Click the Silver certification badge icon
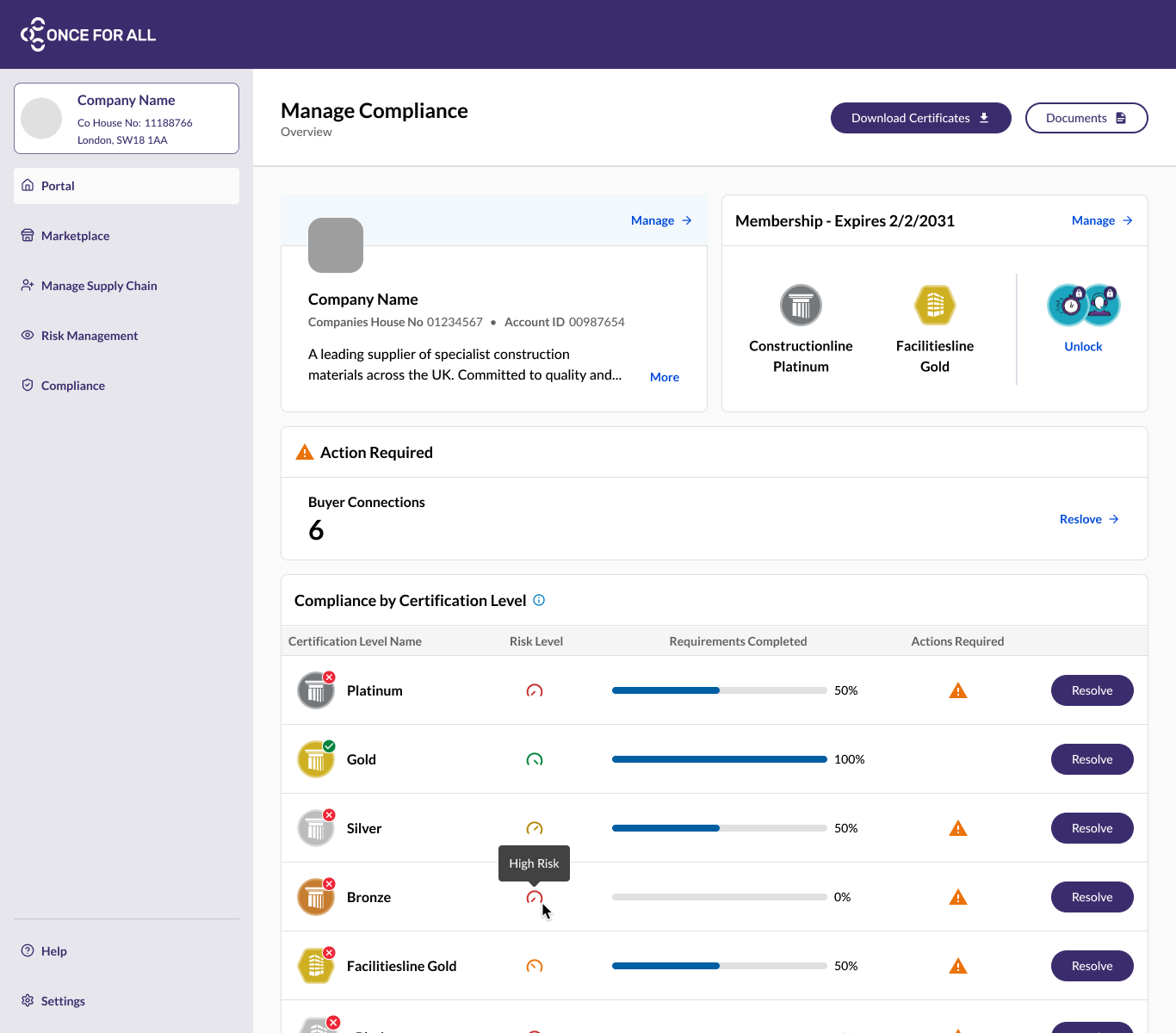1176x1033 pixels. pos(316,828)
